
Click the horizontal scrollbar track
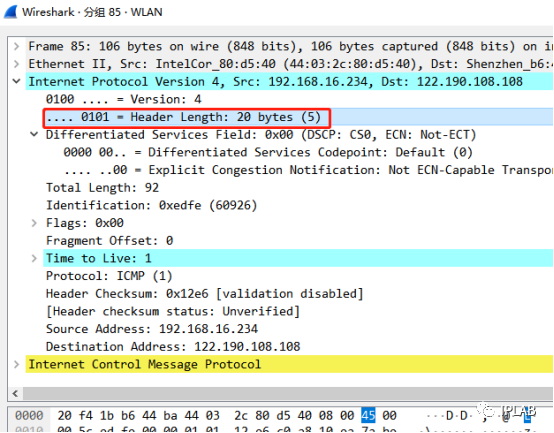(x=288, y=393)
